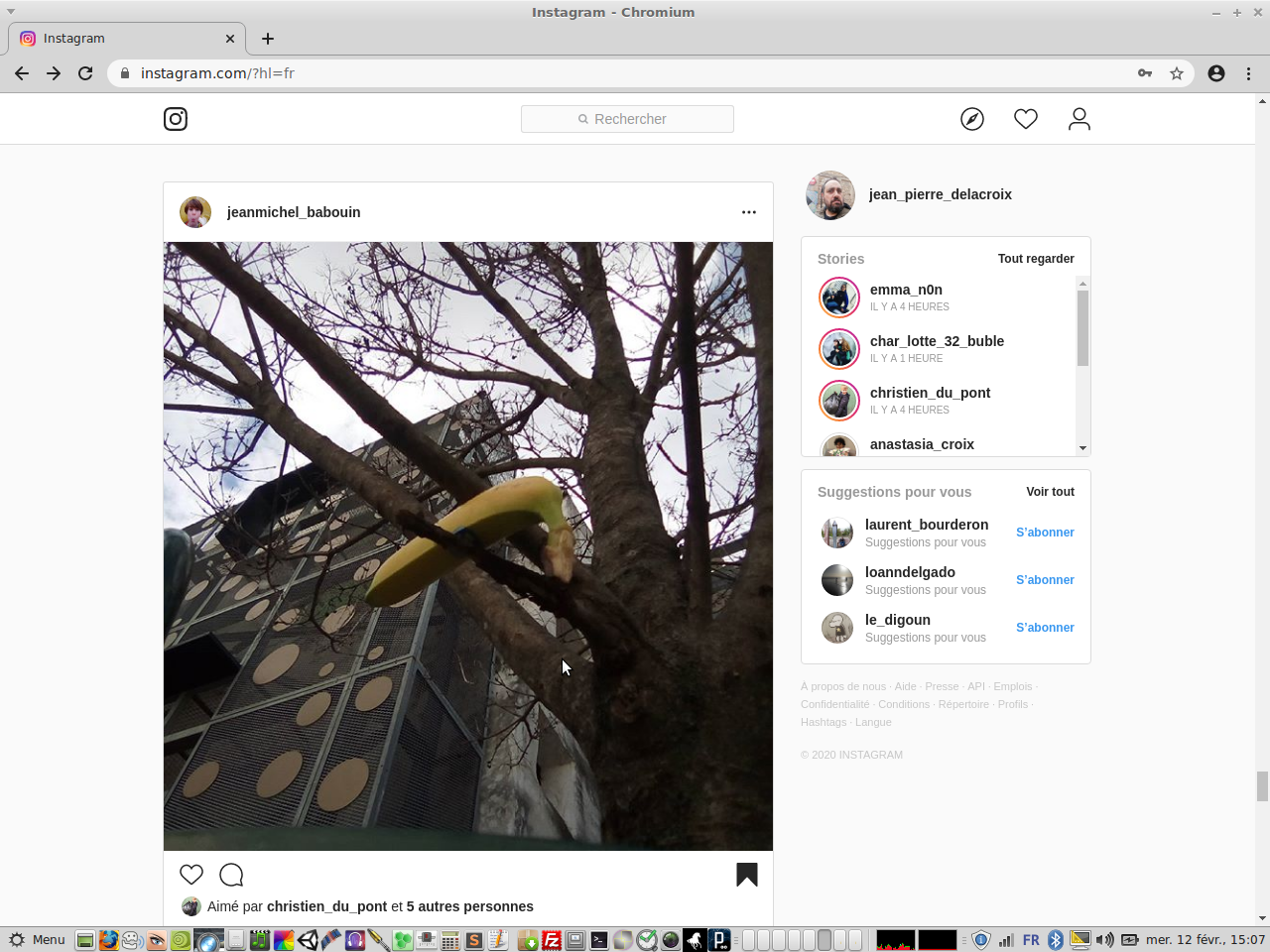Click the Rechercher search field
1270x952 pixels.
[627, 119]
